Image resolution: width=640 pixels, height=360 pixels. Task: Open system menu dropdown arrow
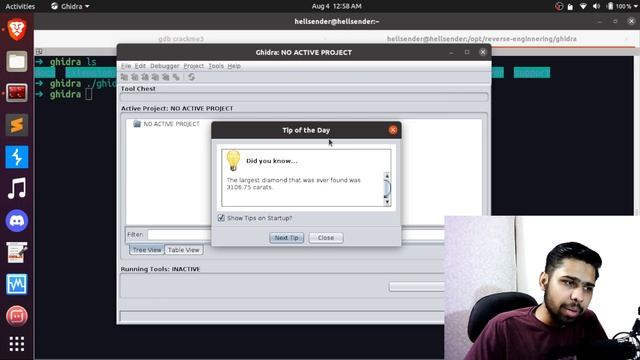(636, 7)
